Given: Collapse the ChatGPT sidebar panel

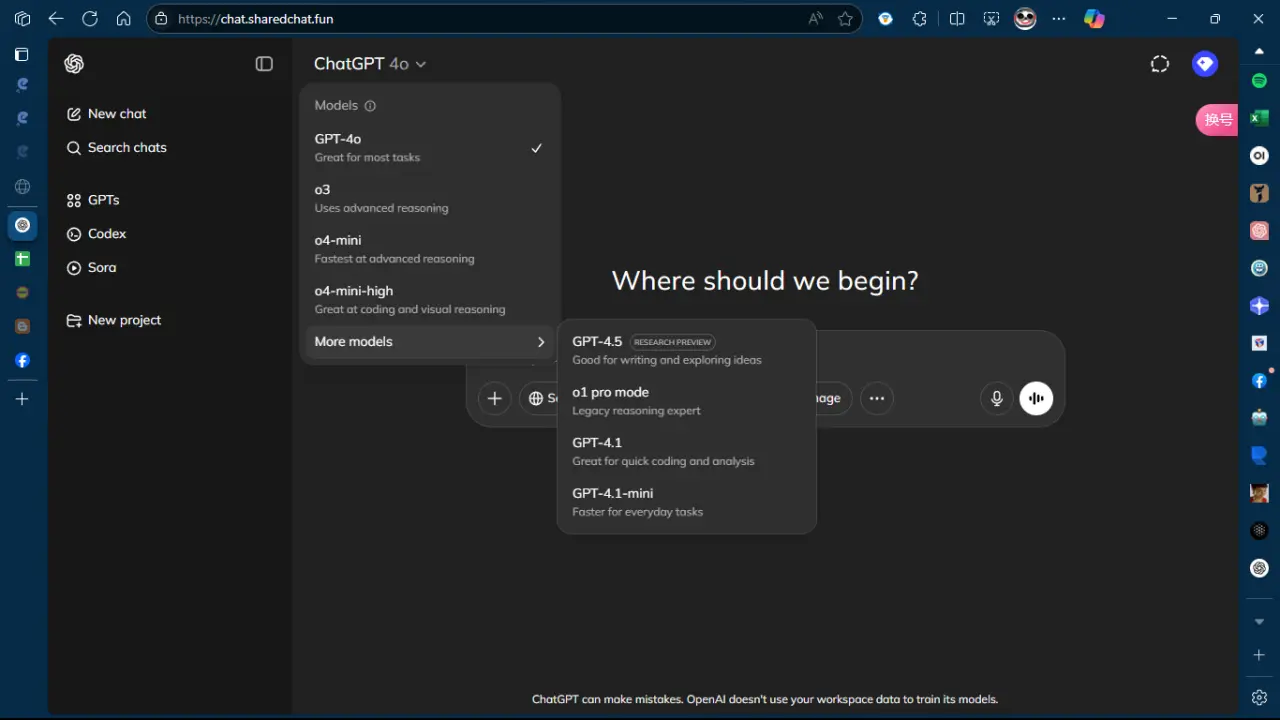Looking at the screenshot, I should 264,64.
